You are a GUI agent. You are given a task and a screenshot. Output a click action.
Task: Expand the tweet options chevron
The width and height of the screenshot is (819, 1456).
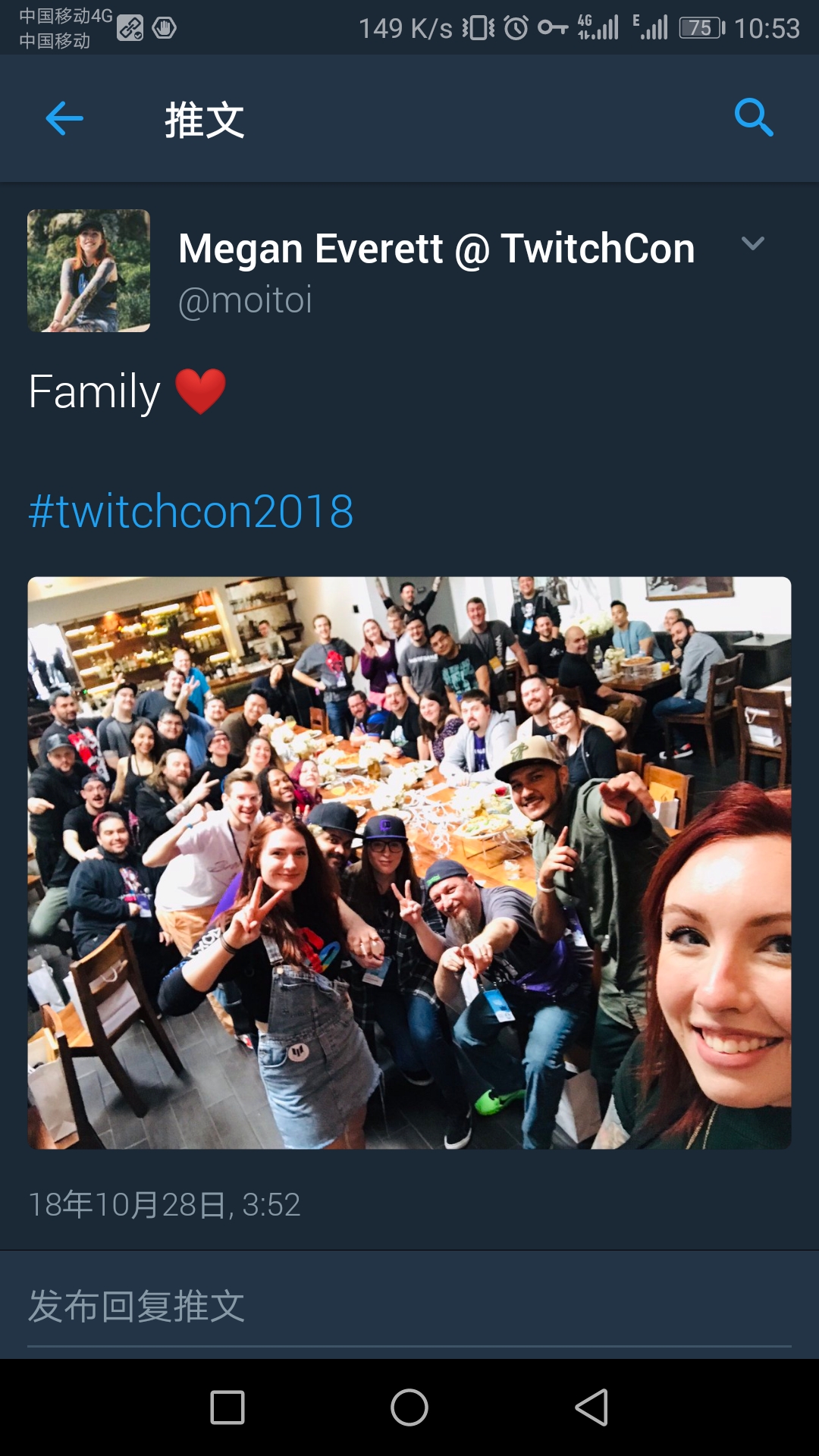752,243
